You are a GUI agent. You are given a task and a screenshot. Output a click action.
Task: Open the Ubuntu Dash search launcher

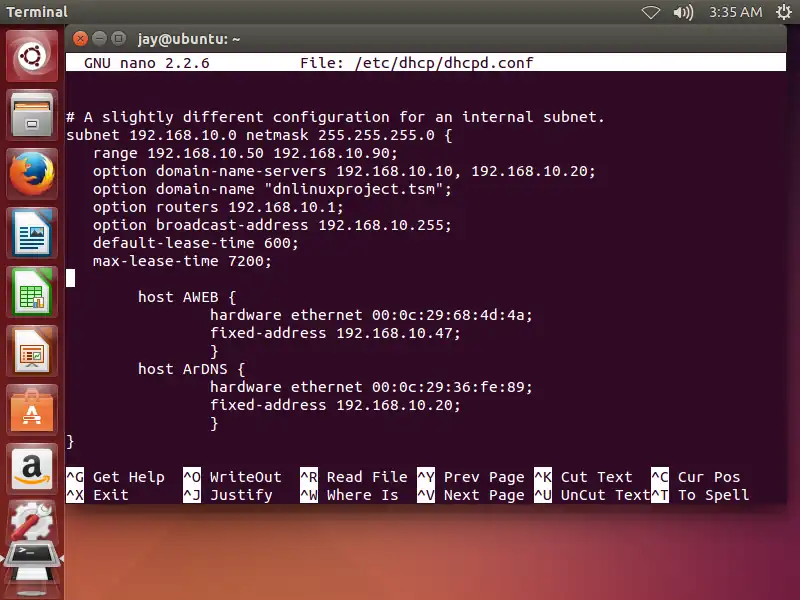(x=33, y=57)
